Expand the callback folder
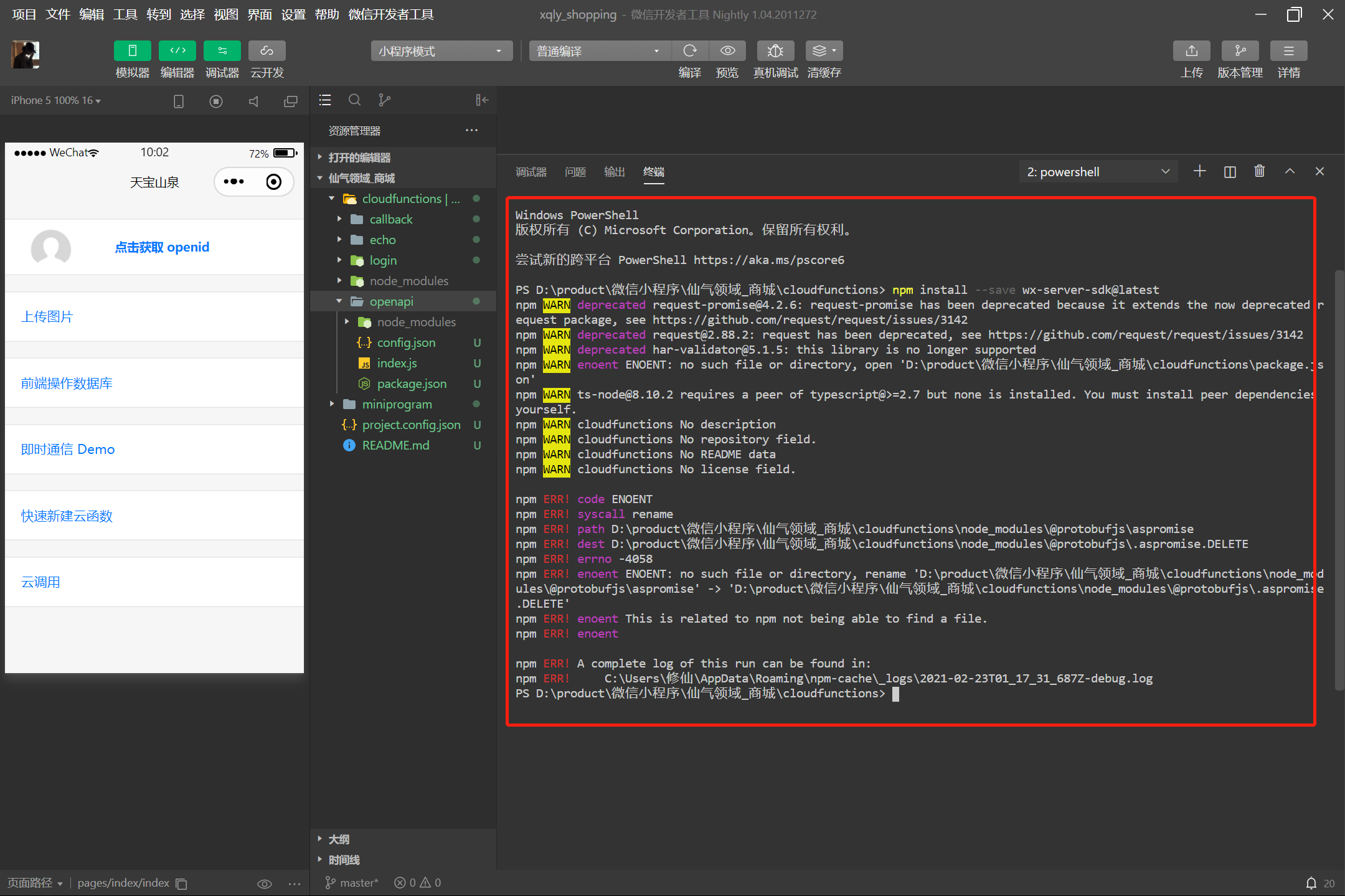Screen dimensions: 1345x896 click(x=404, y=219)
